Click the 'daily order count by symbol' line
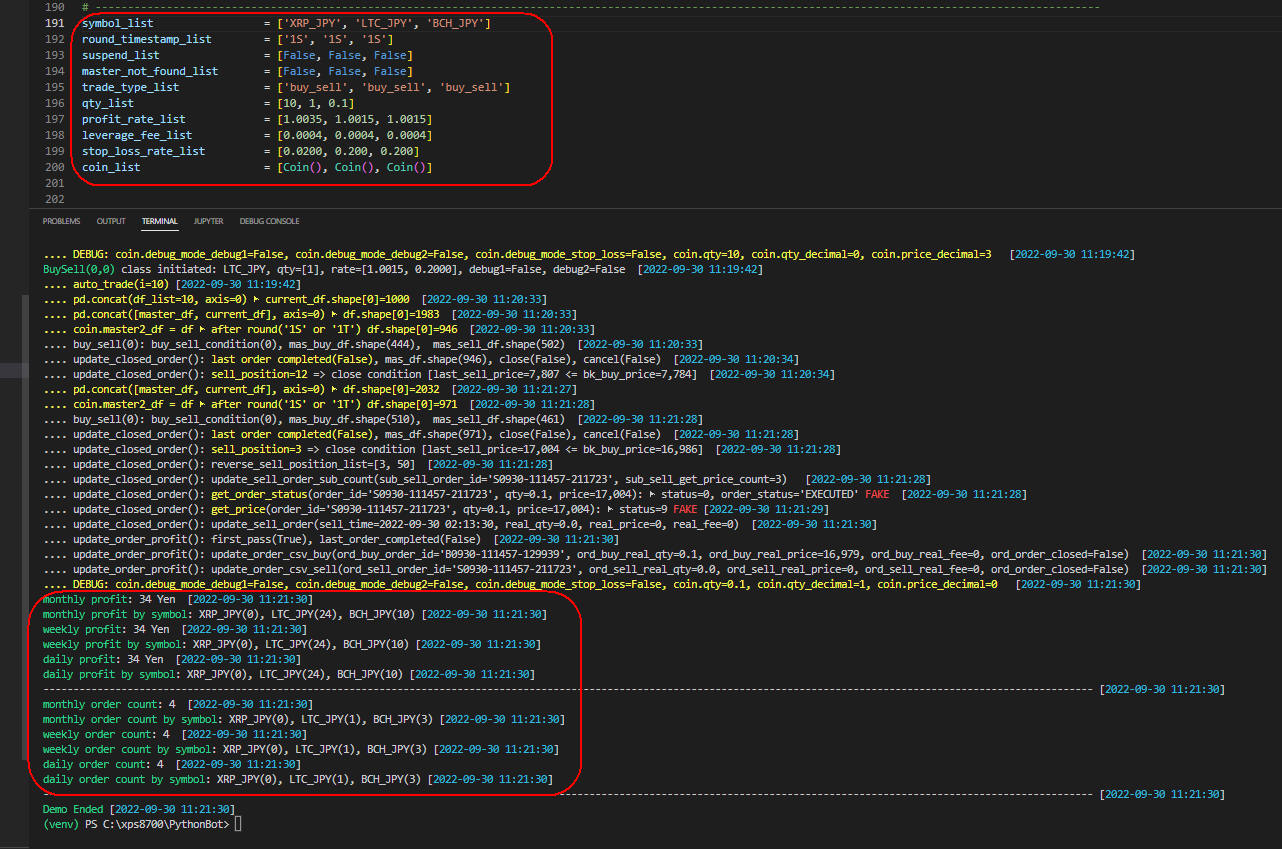This screenshot has width=1282, height=849. click(x=297, y=779)
